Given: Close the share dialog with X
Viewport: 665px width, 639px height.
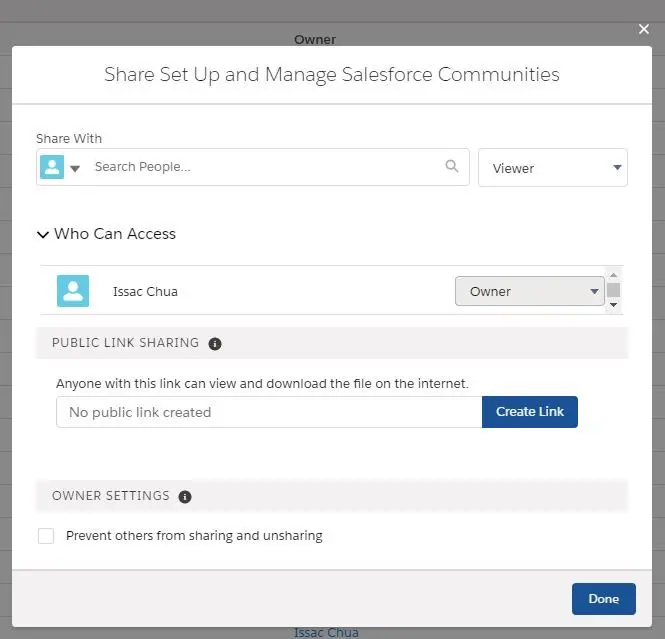Looking at the screenshot, I should 643,29.
